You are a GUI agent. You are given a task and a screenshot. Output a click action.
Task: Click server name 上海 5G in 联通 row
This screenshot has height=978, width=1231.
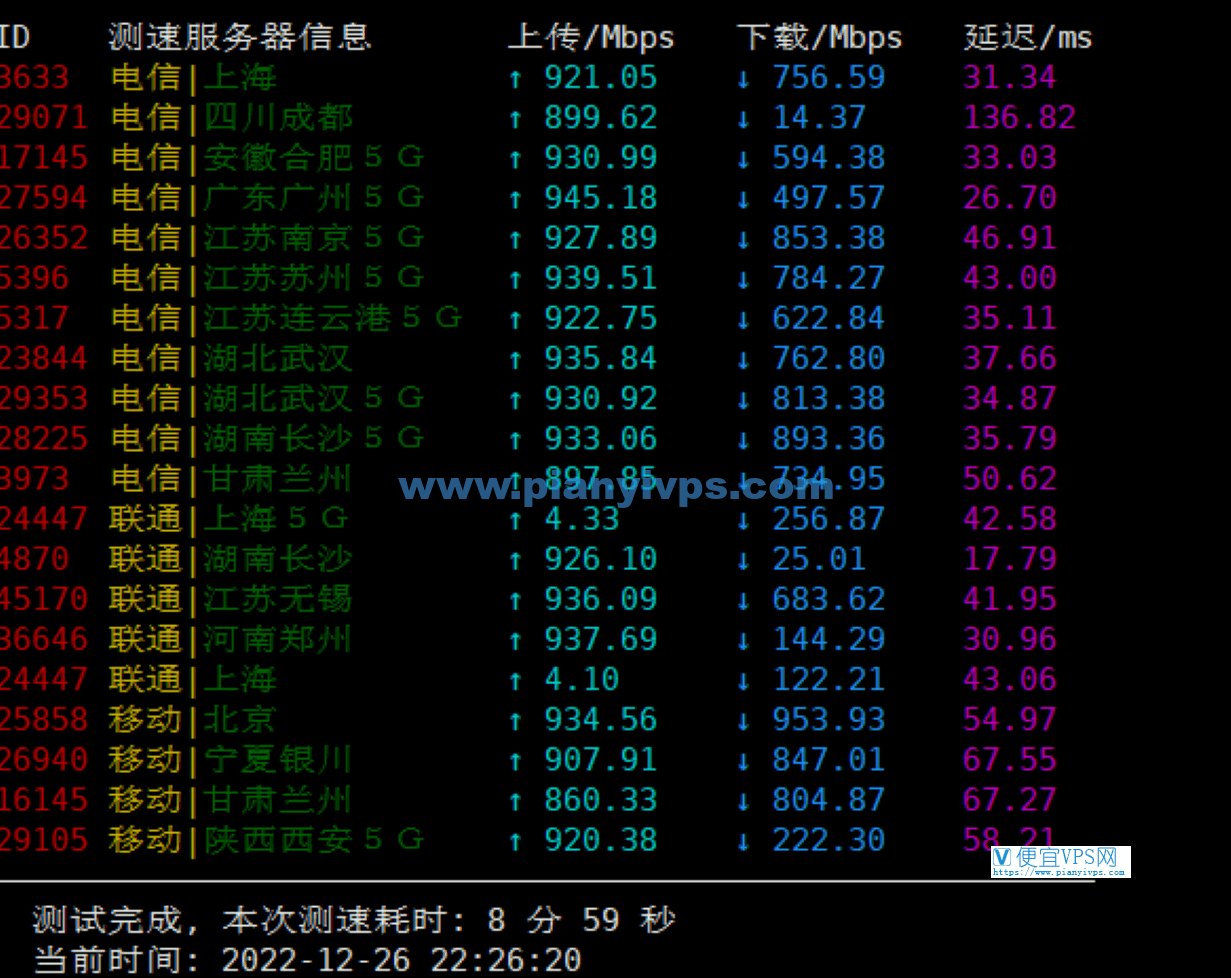pyautogui.click(x=276, y=518)
